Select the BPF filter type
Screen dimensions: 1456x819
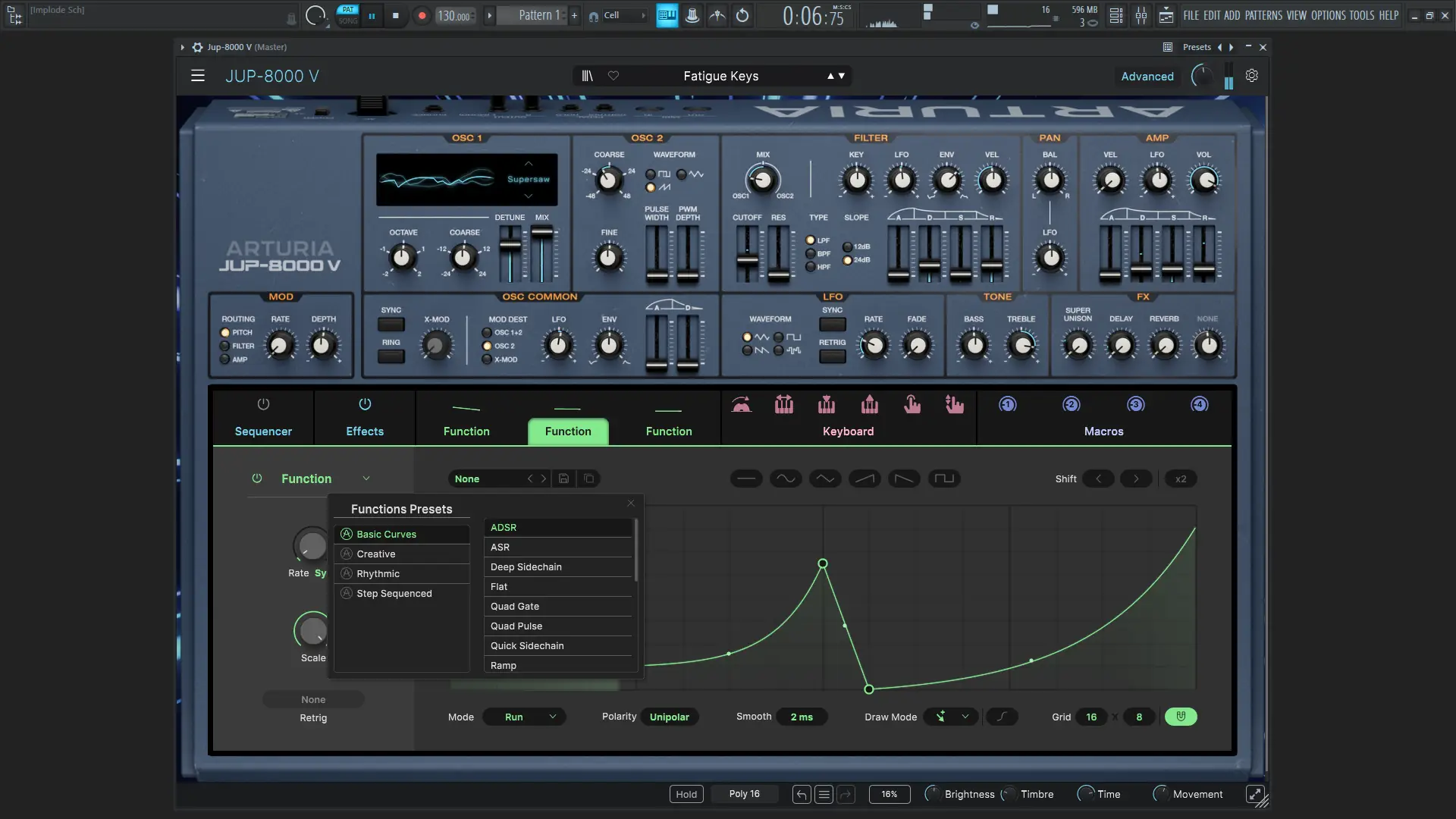pos(811,254)
